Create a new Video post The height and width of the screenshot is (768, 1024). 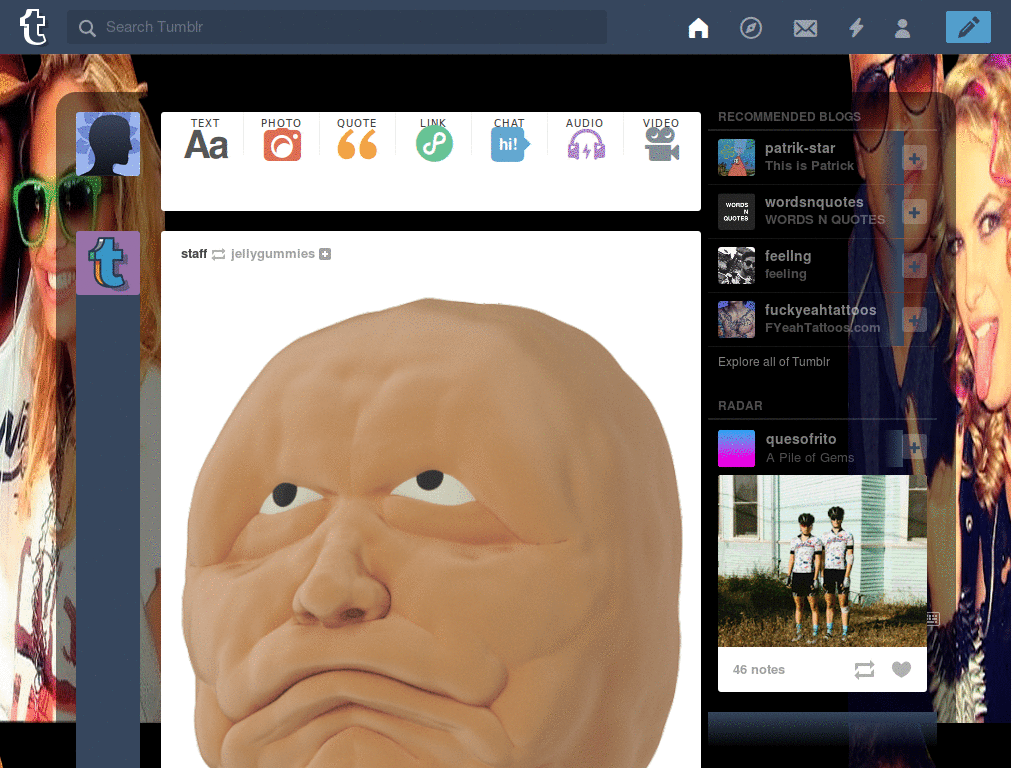click(x=661, y=139)
